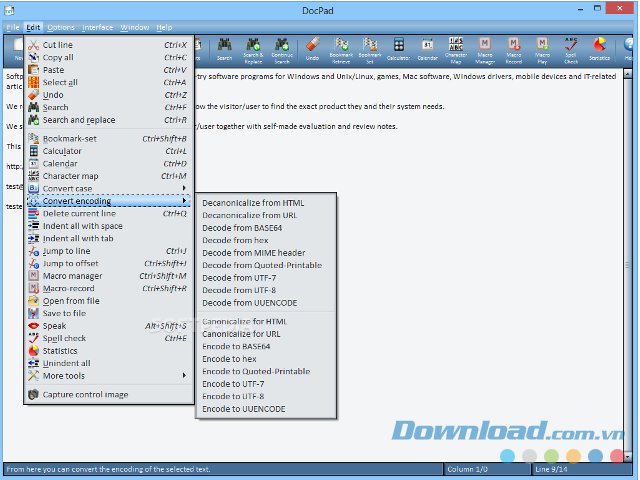
Task: Select Encode to hex in the submenu
Action: point(229,359)
